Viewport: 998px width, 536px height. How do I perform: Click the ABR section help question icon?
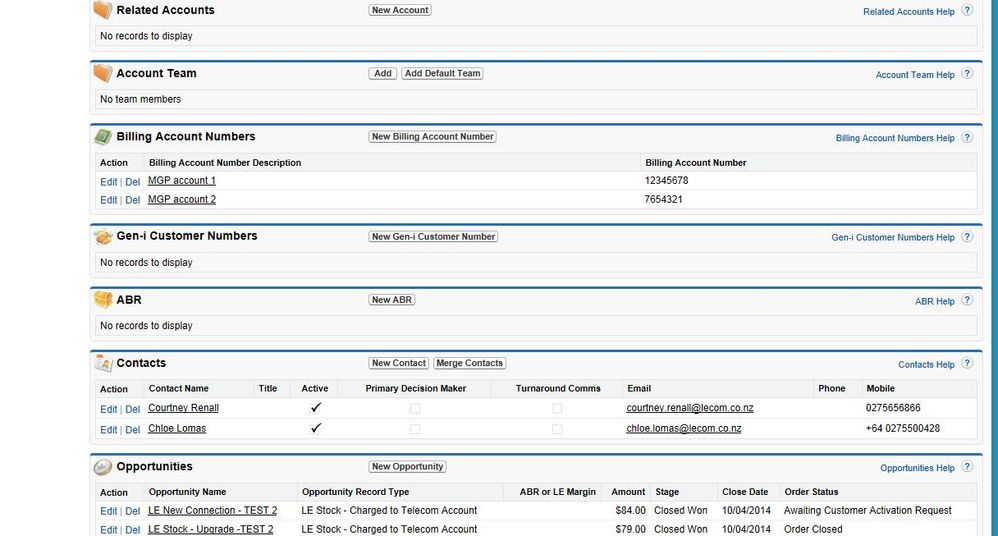pos(967,300)
